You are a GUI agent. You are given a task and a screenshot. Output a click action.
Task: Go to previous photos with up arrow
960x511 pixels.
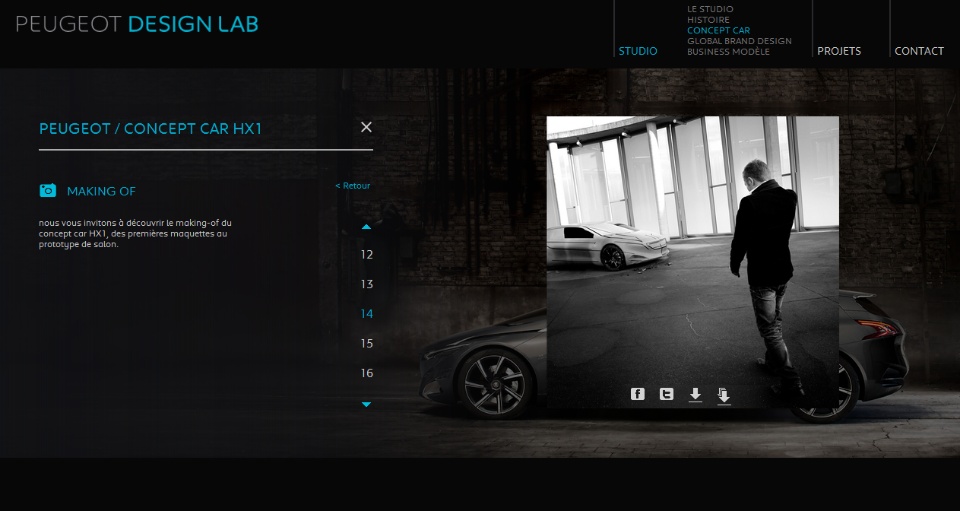(x=366, y=226)
